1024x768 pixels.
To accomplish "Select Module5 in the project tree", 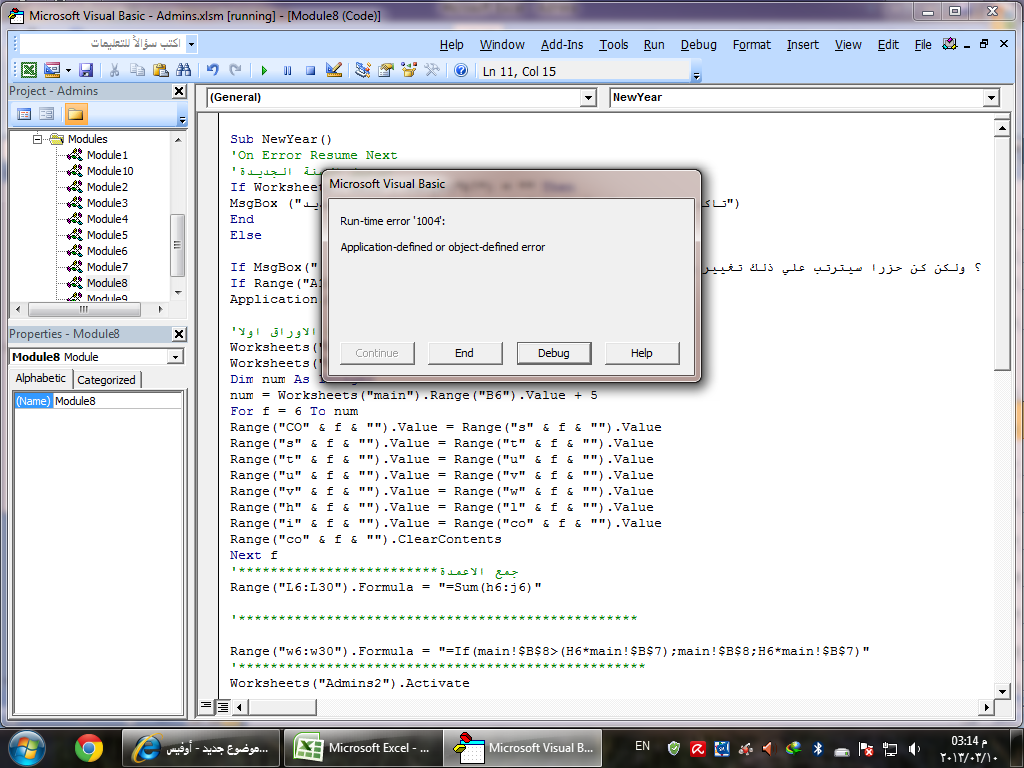I will click(x=107, y=235).
